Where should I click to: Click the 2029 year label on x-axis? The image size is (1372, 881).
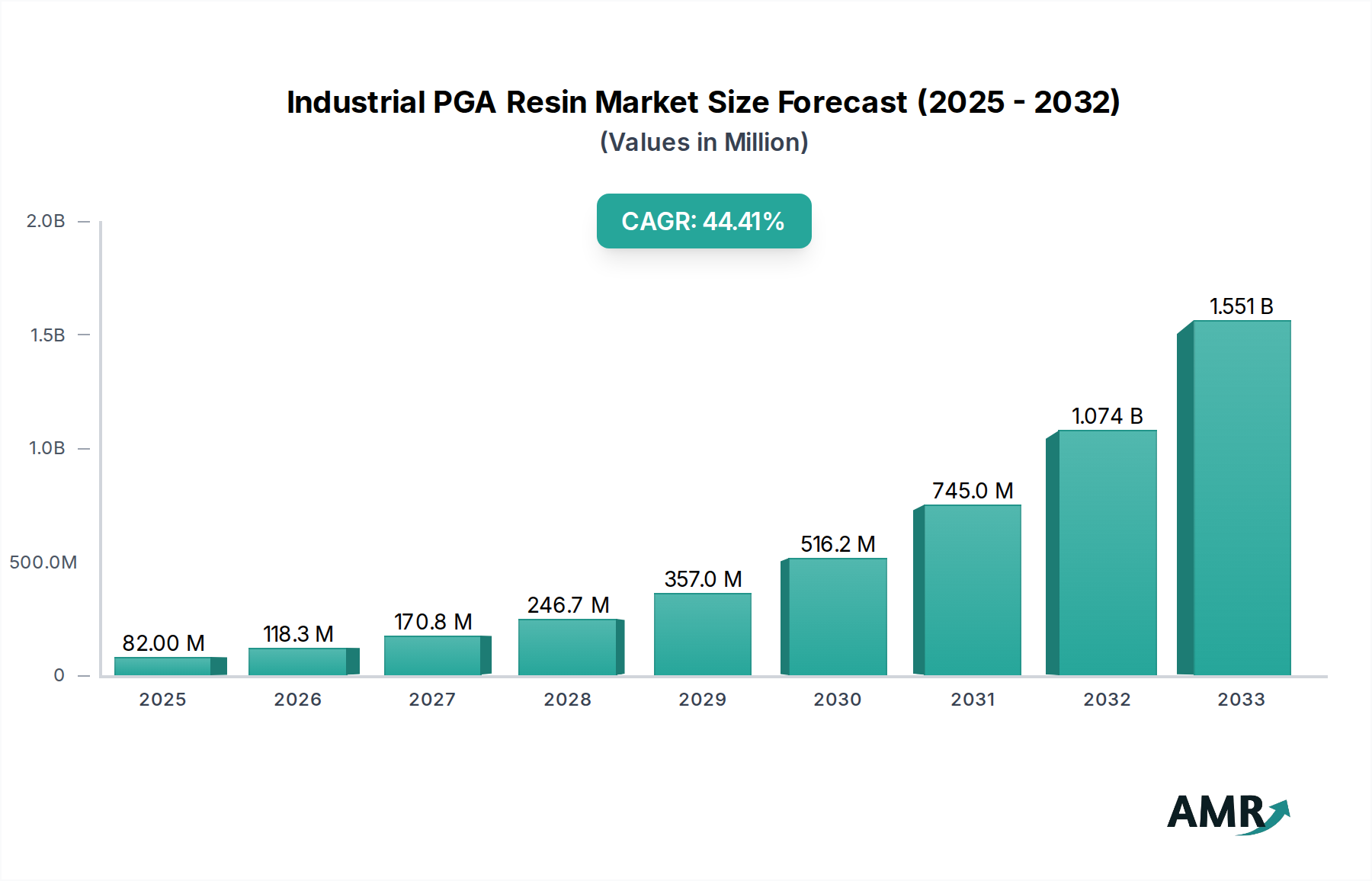click(704, 700)
